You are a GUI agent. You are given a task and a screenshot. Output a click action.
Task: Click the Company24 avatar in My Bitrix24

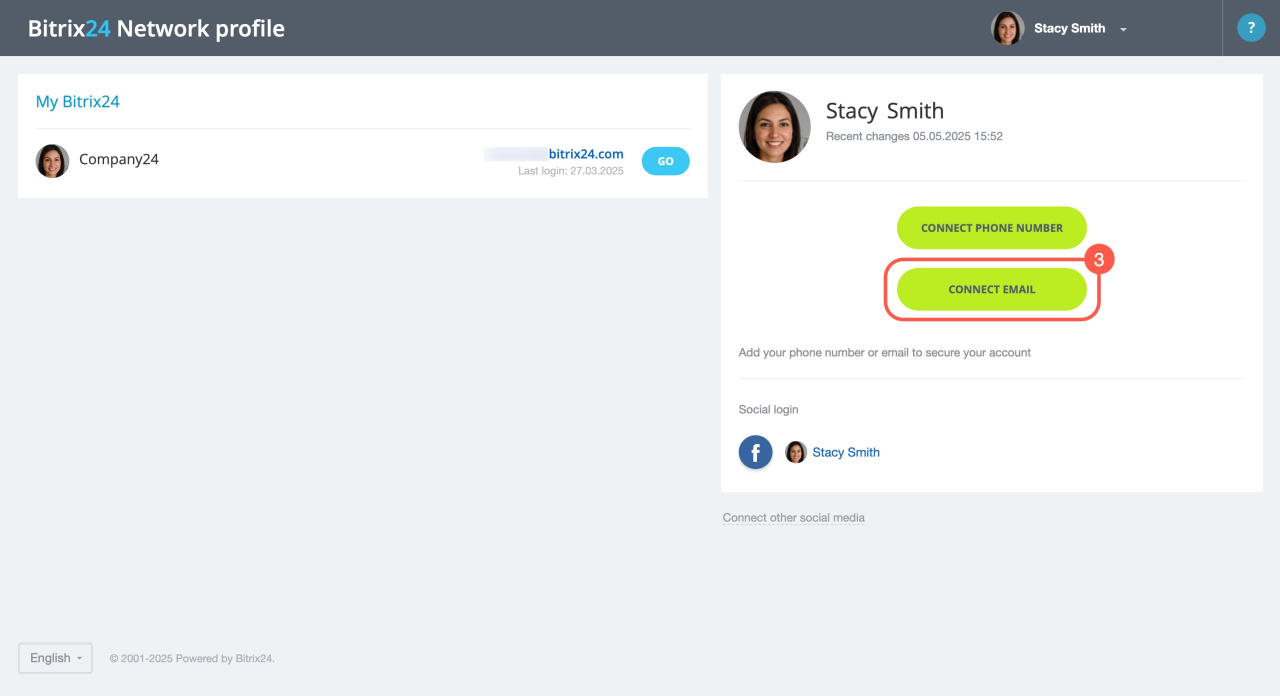52,161
